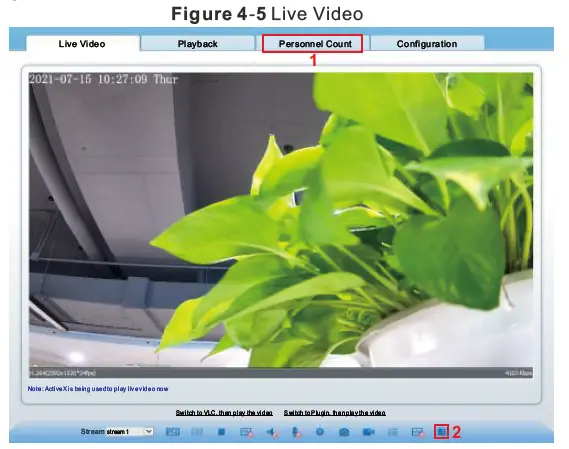The width and height of the screenshot is (569, 449).
Task: Go to the Configuration tab
Action: tap(427, 44)
